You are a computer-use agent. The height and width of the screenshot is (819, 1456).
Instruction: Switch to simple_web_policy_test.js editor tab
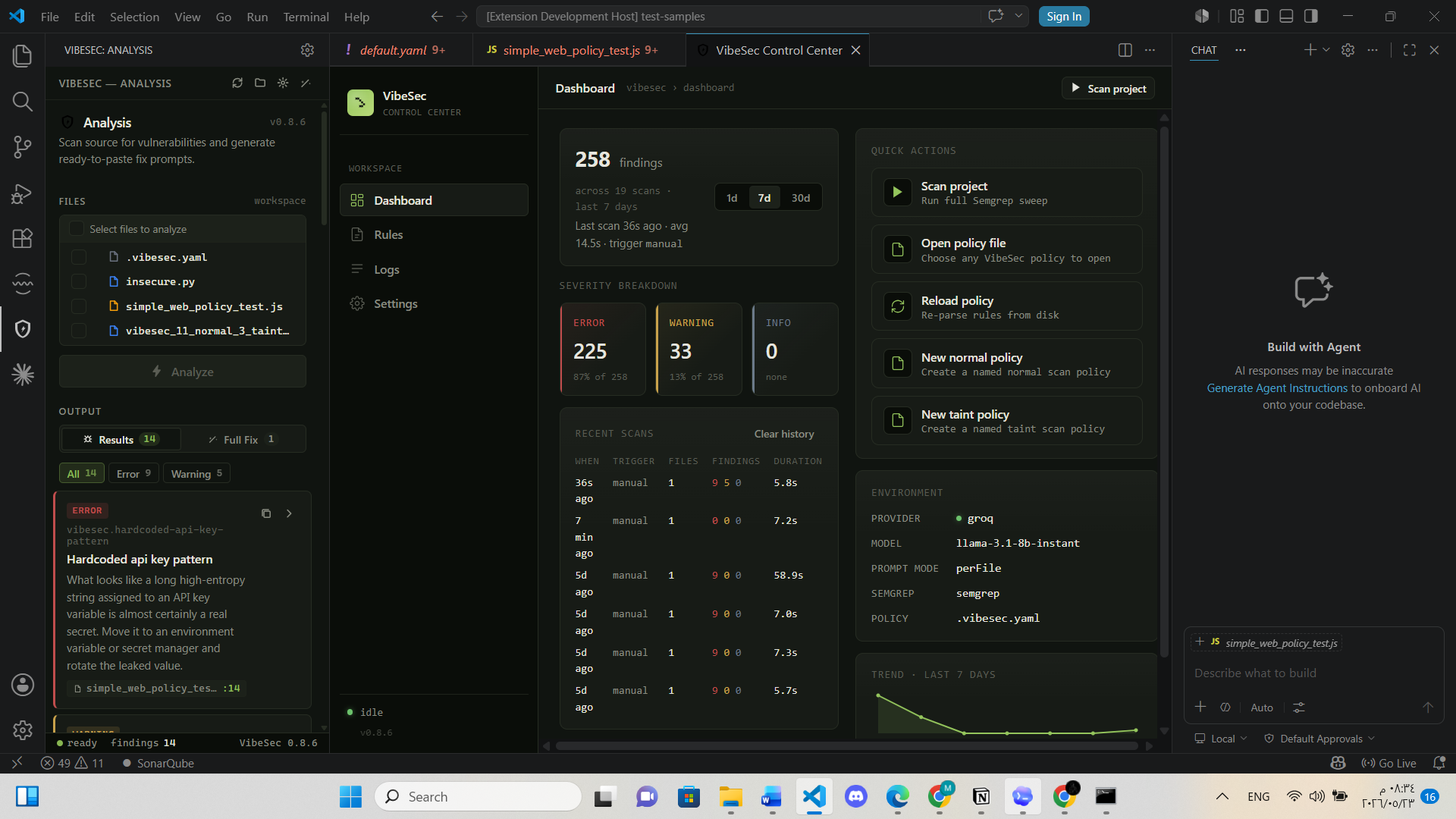pyautogui.click(x=580, y=50)
